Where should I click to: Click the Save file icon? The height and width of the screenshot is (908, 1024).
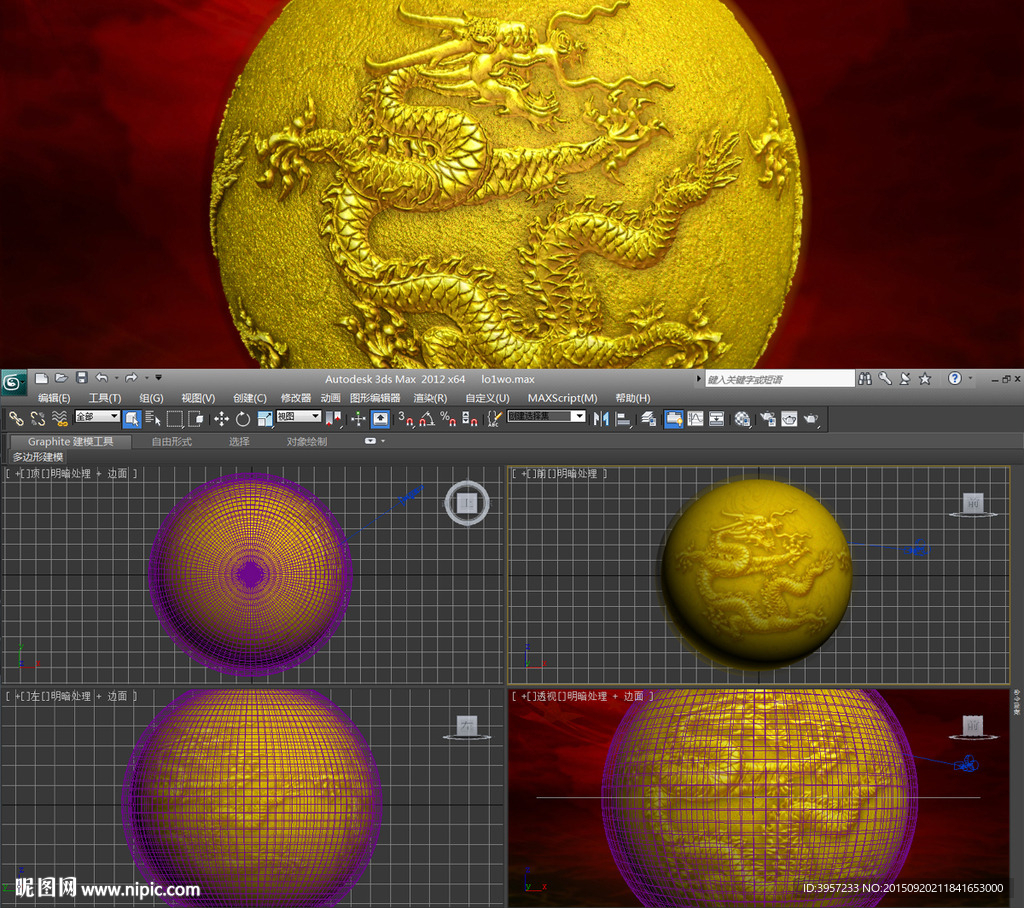pyautogui.click(x=81, y=378)
